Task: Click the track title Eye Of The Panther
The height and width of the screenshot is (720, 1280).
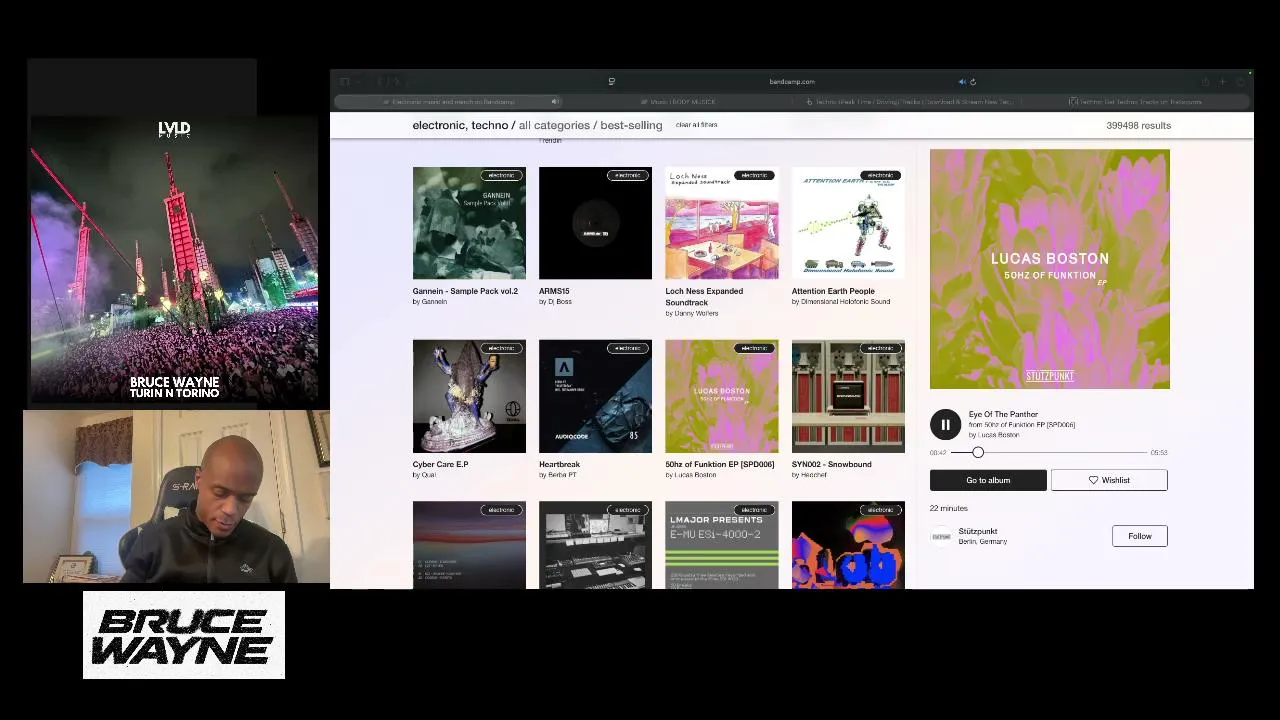Action: click(x=1003, y=414)
